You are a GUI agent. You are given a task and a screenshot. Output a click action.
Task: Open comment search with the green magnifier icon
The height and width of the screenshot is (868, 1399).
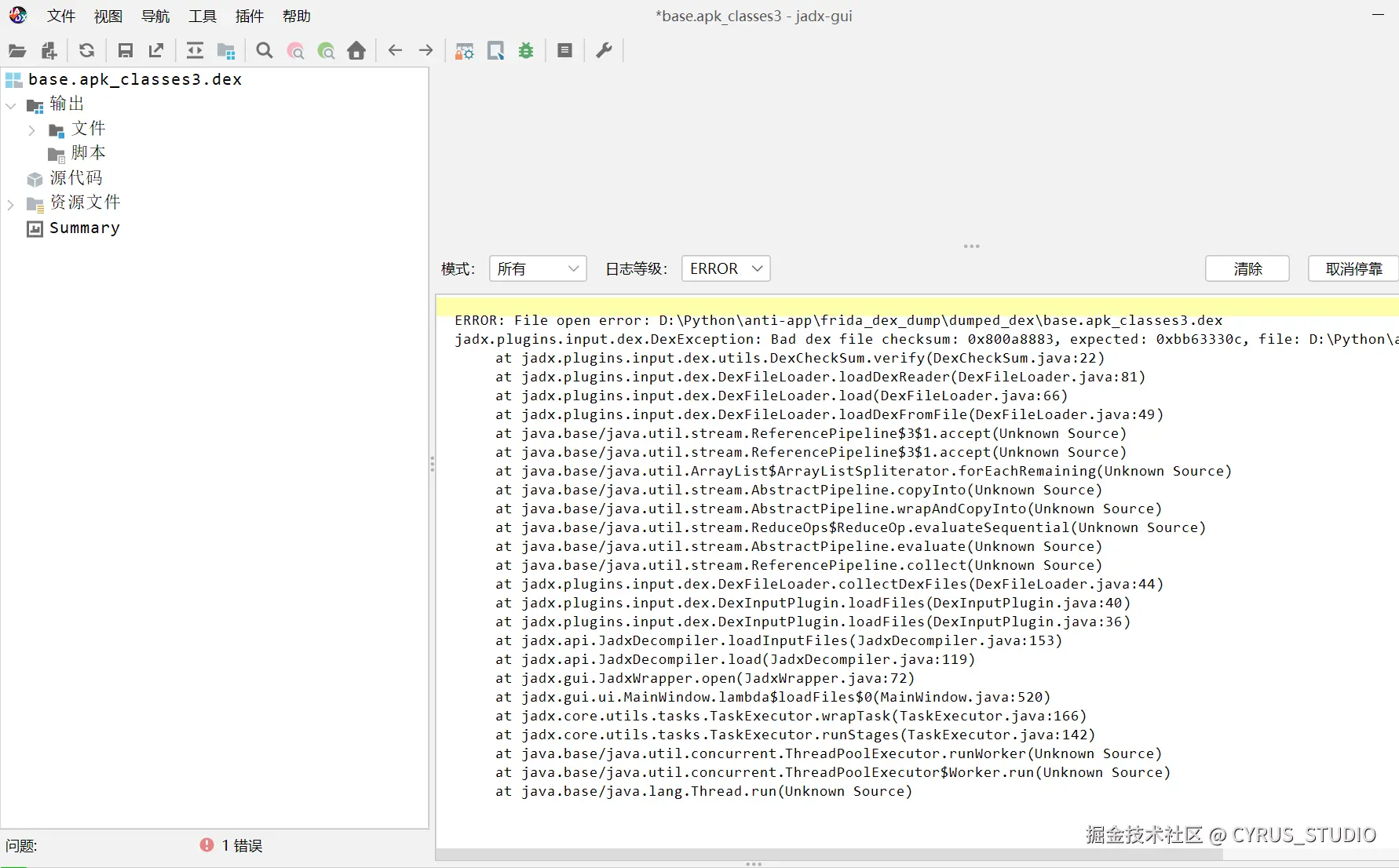[x=326, y=51]
